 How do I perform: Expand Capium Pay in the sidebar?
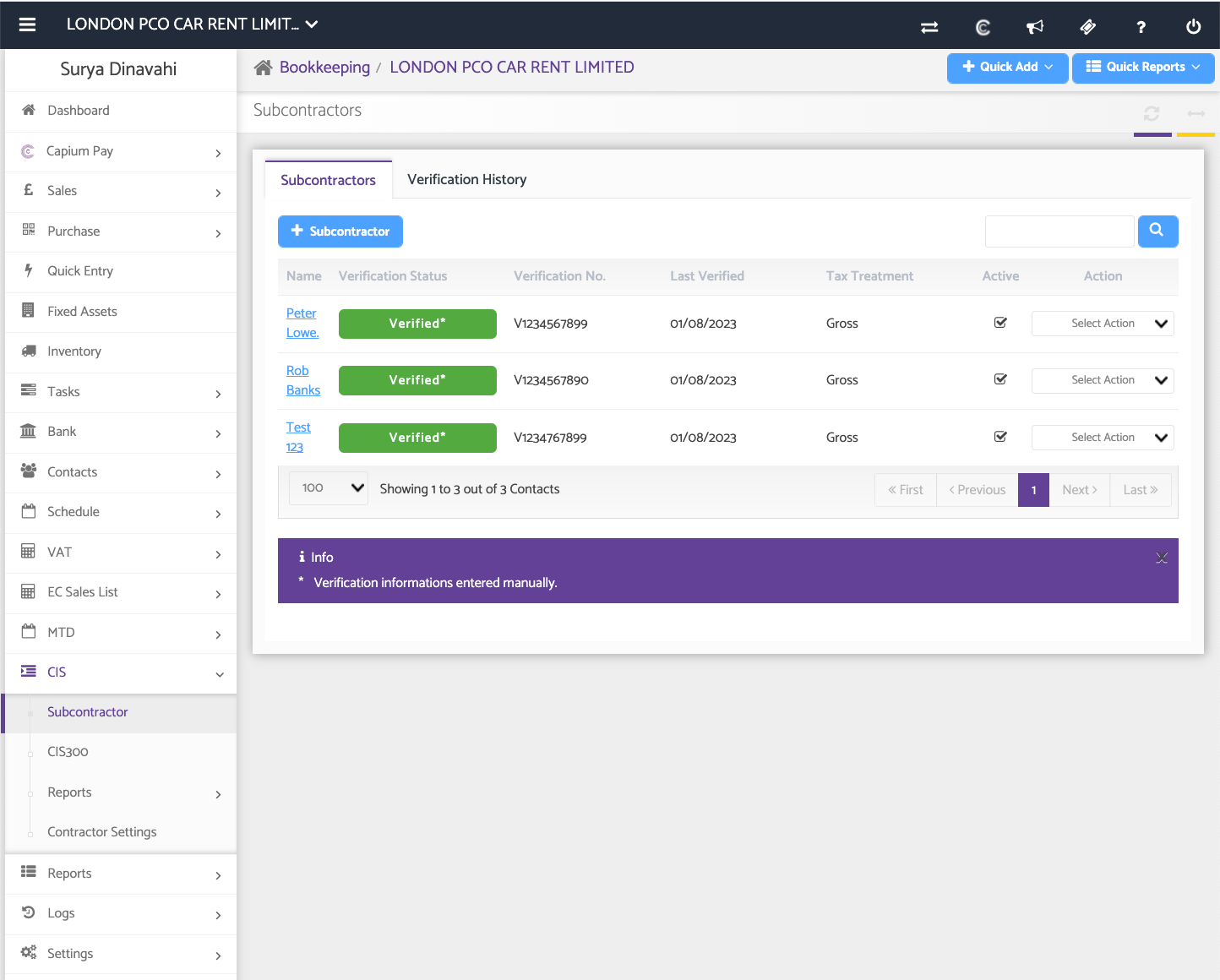121,151
